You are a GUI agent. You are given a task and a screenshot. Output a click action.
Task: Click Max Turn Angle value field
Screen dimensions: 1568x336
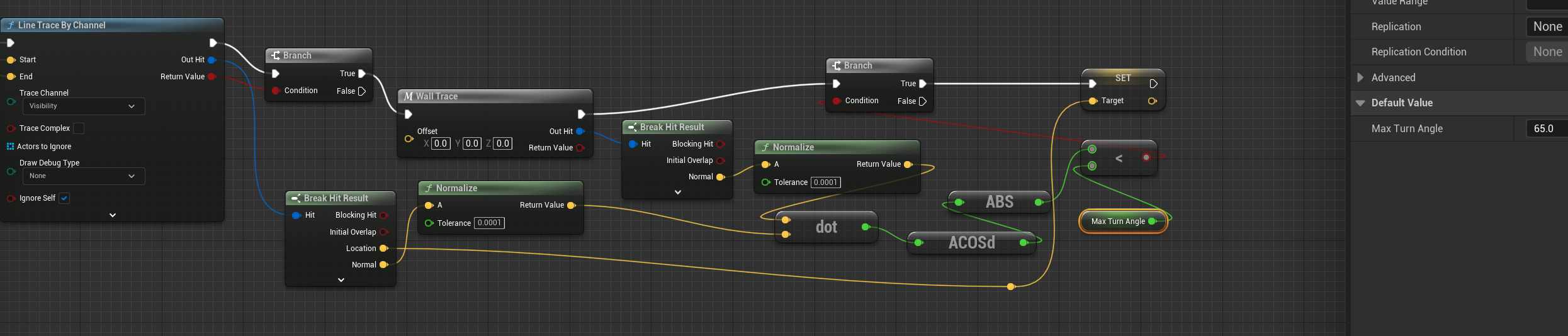click(1547, 128)
